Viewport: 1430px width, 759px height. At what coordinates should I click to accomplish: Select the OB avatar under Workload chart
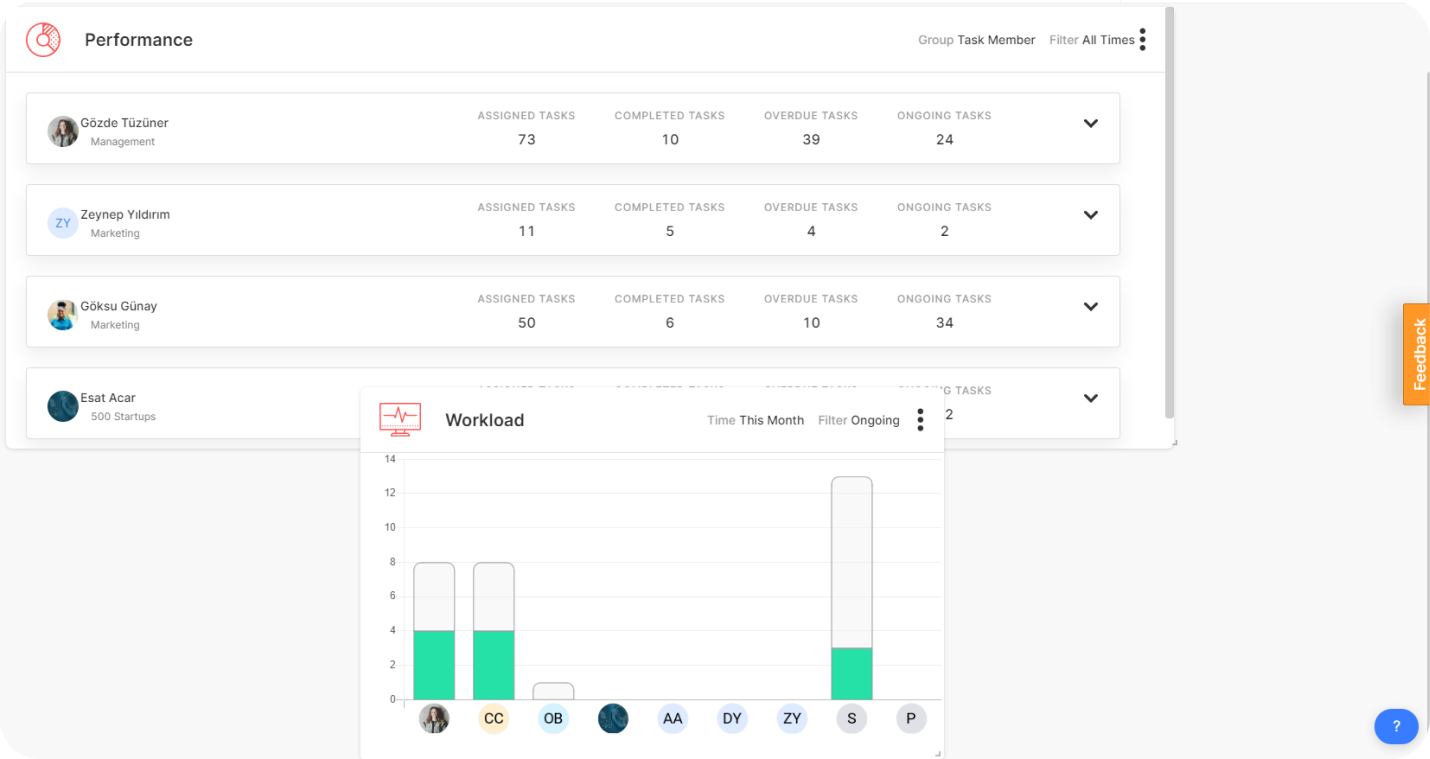(553, 718)
